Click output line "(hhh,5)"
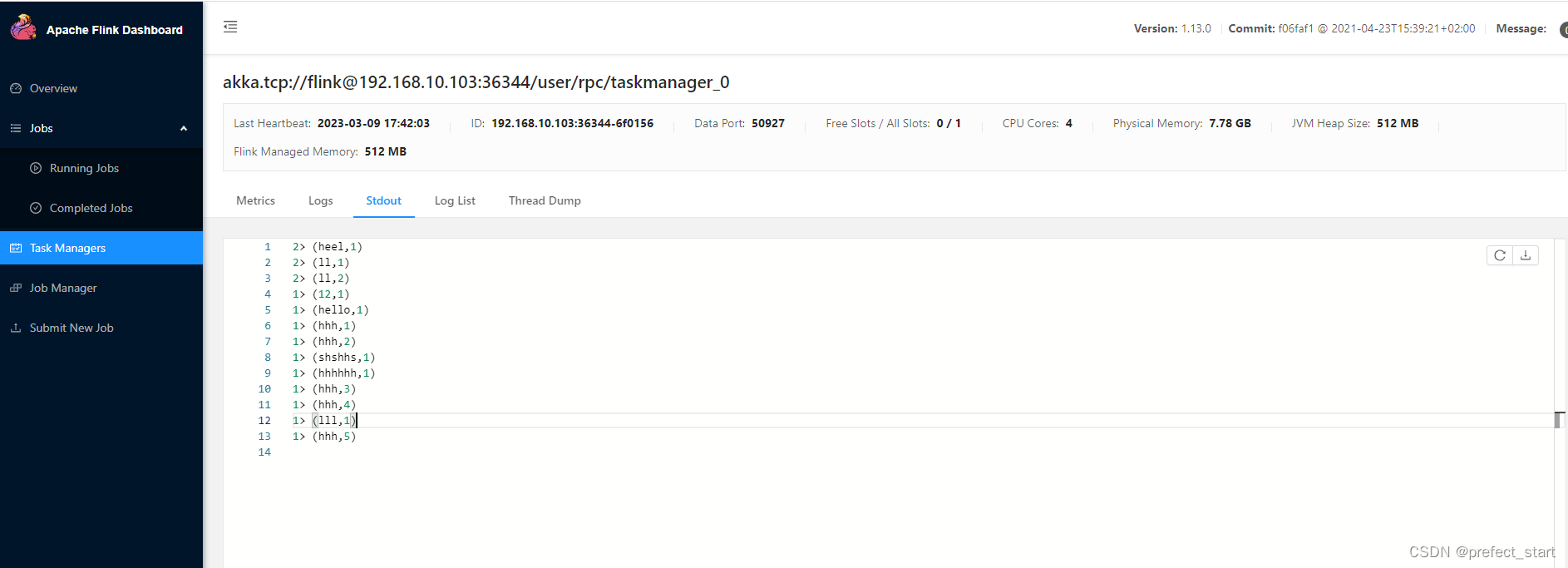This screenshot has width=1568, height=568. 333,437
